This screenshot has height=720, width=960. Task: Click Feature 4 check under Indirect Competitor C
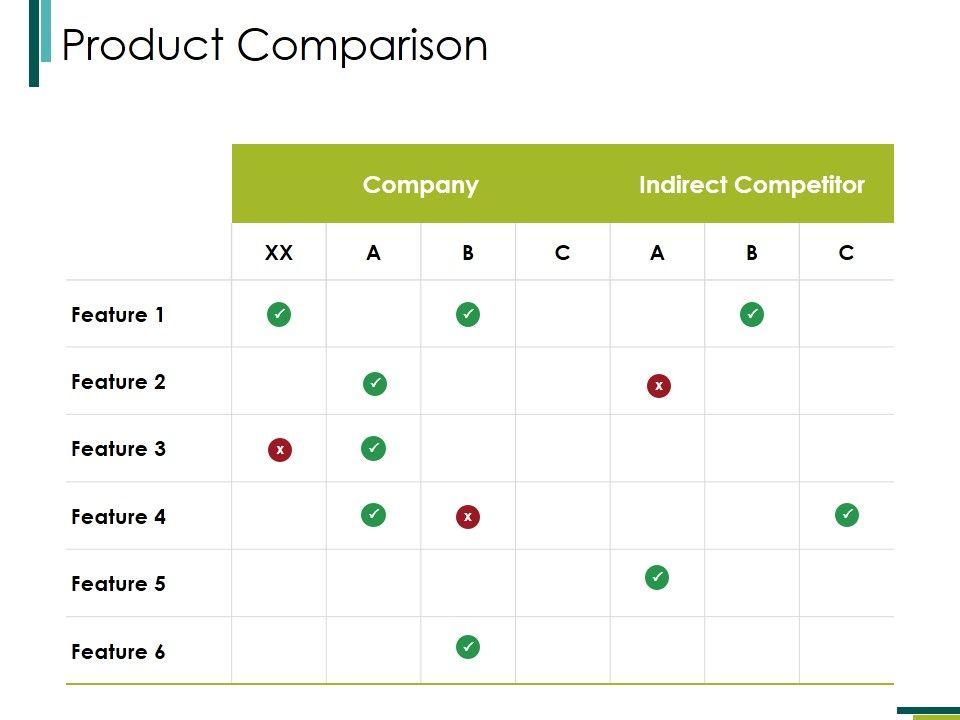tap(847, 515)
